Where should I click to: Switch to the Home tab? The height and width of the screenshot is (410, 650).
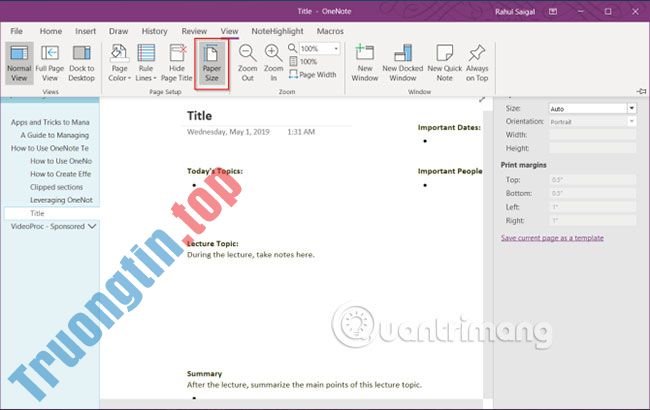point(51,31)
